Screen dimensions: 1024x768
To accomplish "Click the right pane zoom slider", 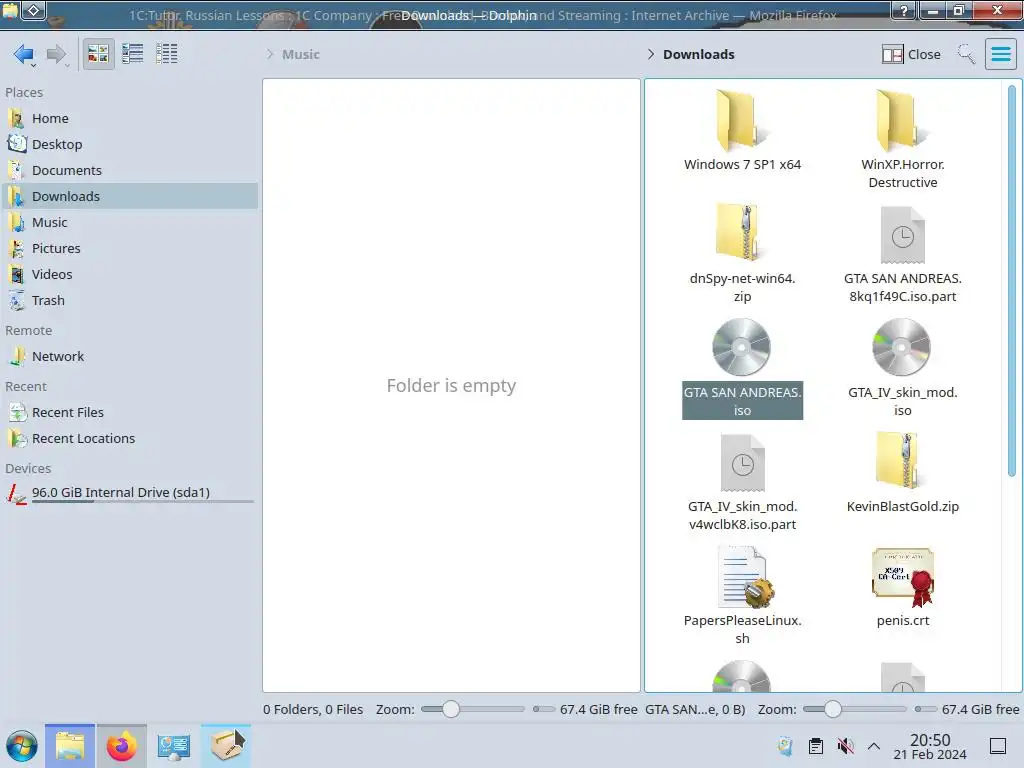I will point(854,709).
